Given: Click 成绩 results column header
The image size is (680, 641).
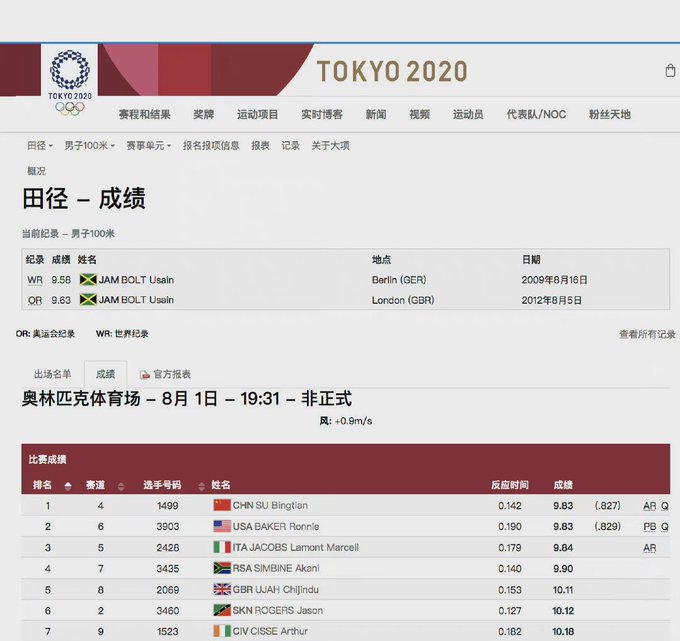Looking at the screenshot, I should 563,485.
